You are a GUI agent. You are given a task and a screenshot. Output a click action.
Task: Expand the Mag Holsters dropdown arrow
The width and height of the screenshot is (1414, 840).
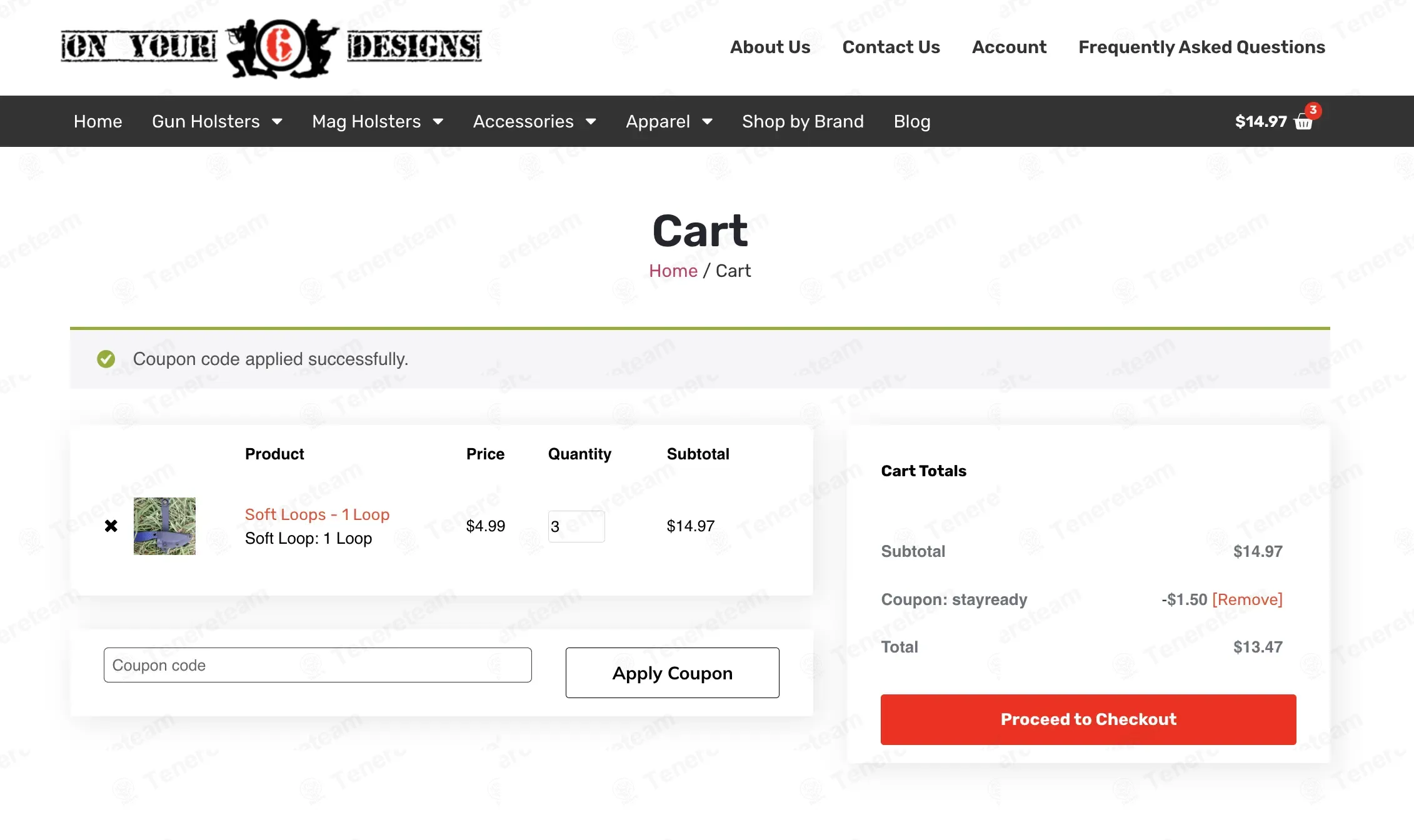pyautogui.click(x=438, y=121)
